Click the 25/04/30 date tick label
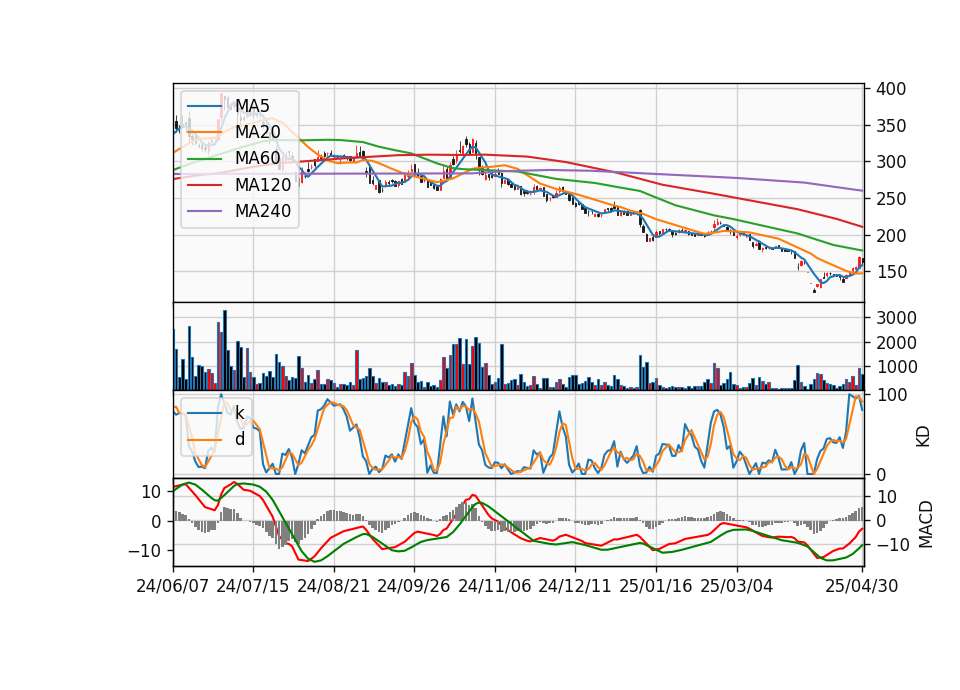The height and width of the screenshot is (690, 960). [862, 586]
